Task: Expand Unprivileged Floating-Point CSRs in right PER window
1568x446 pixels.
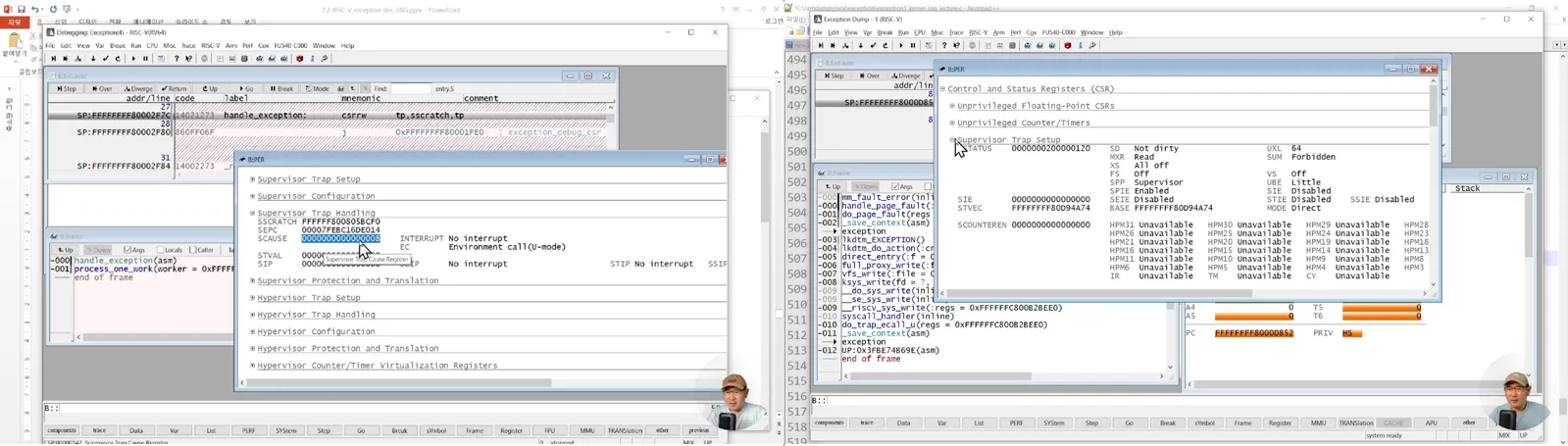Action: [952, 106]
